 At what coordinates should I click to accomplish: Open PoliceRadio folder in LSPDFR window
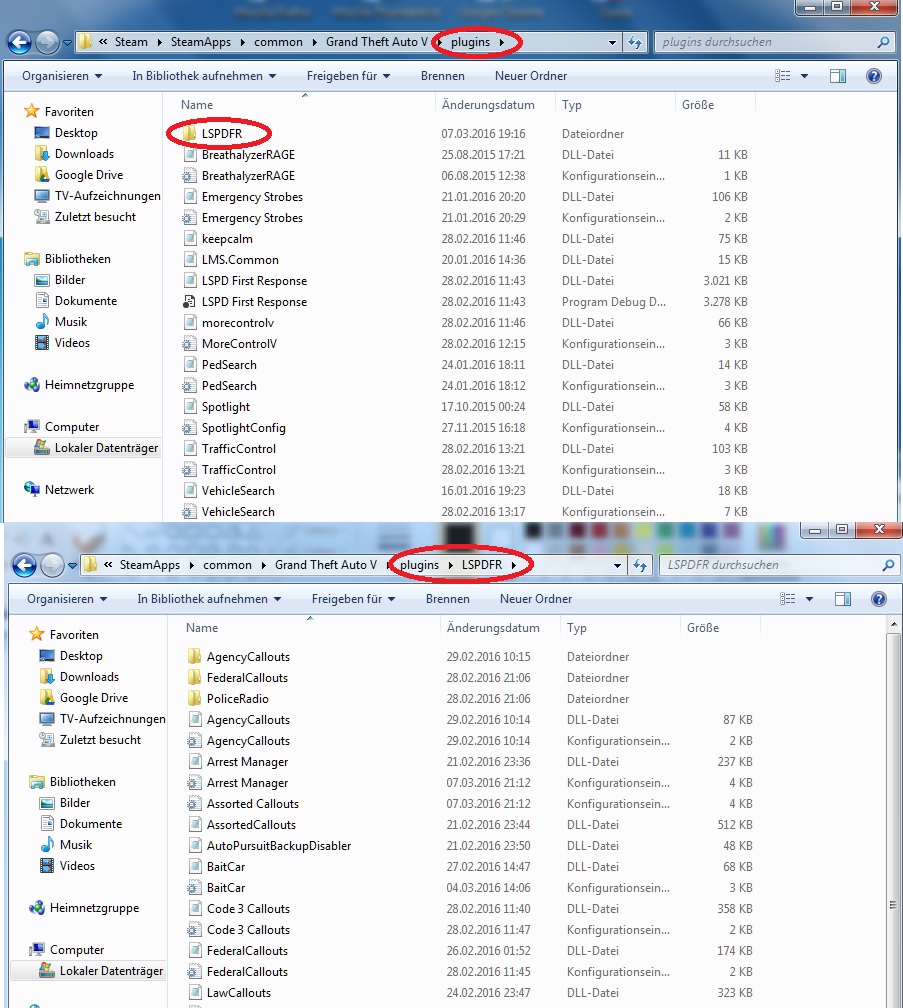pos(237,699)
